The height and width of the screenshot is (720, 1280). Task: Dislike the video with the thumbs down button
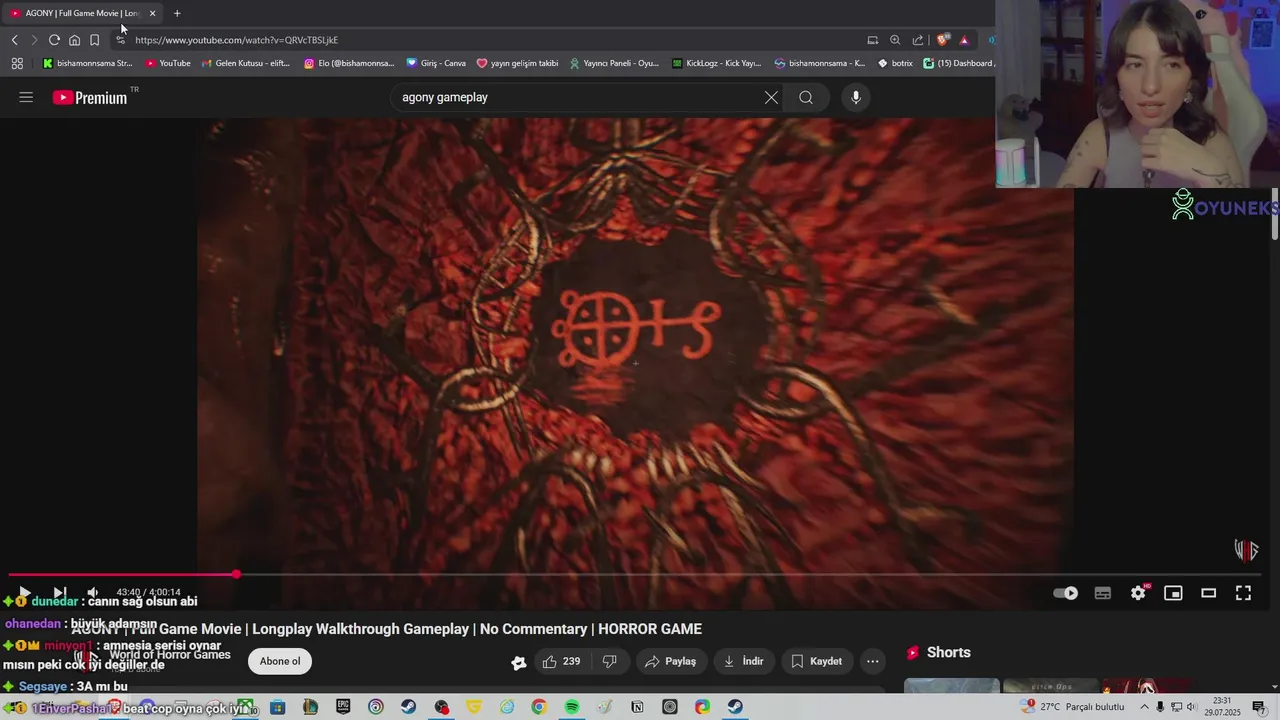tap(610, 661)
